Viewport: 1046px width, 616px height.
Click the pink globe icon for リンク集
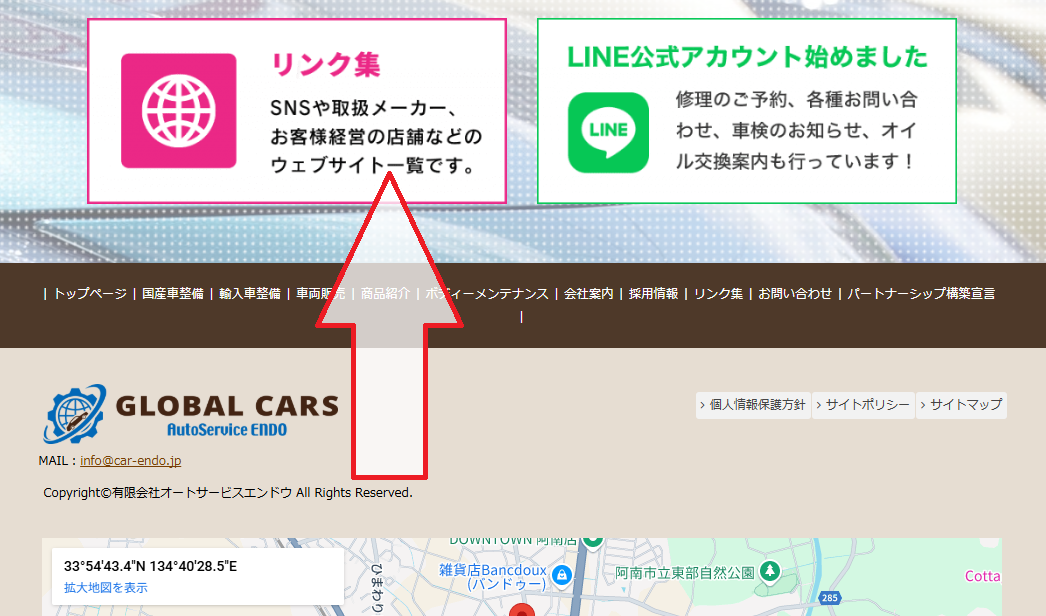178,110
